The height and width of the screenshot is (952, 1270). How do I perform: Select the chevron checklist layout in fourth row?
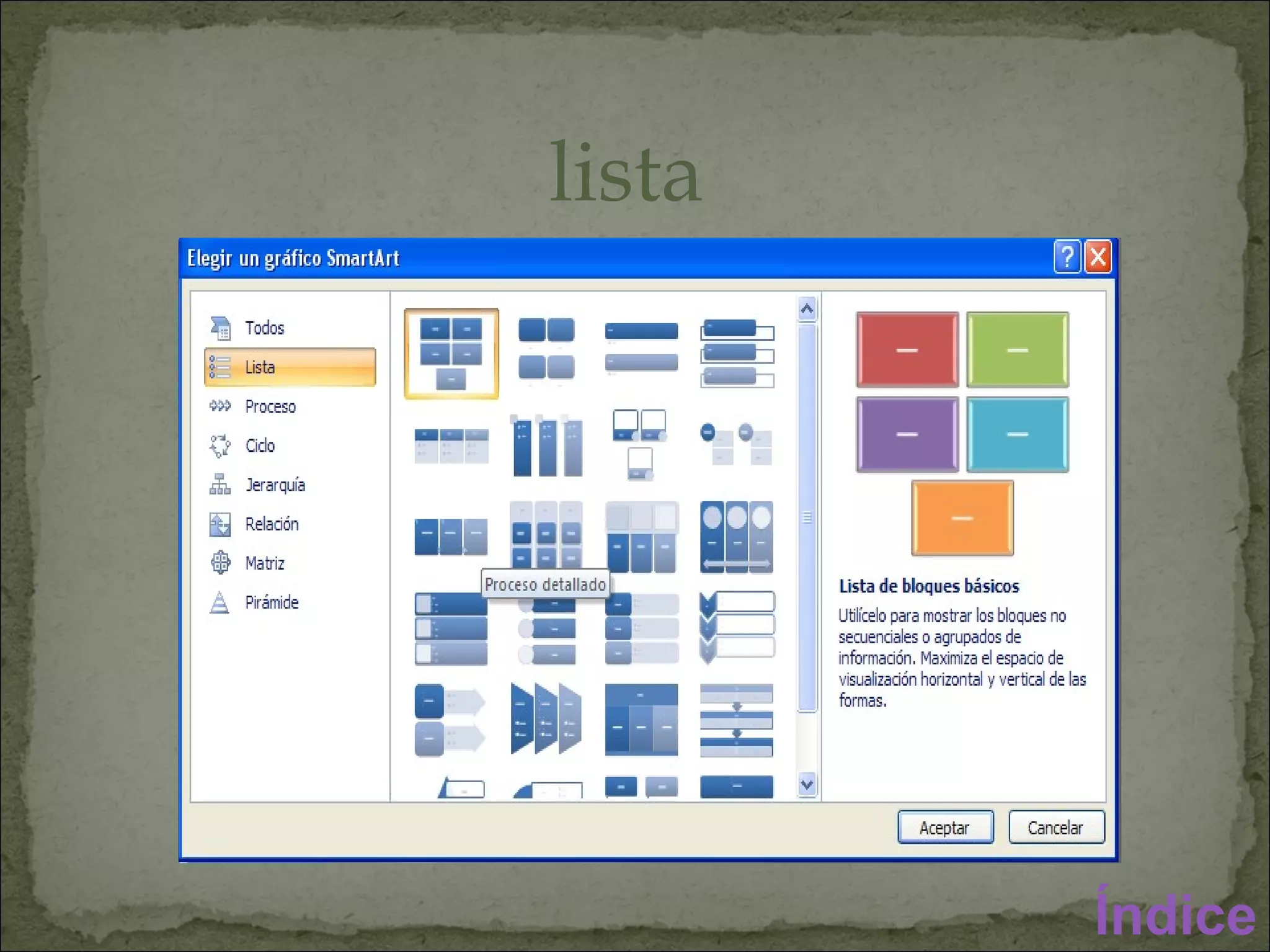pos(737,627)
